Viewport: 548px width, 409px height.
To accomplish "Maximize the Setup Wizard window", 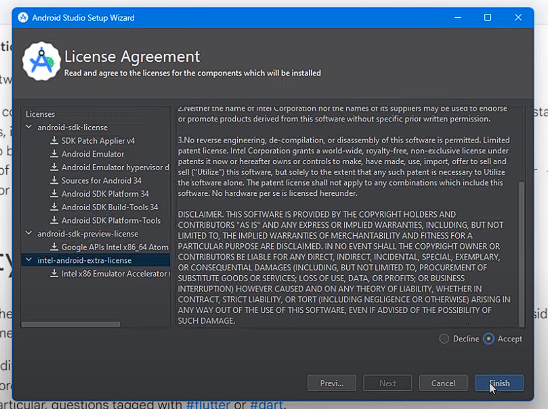I will point(488,17).
